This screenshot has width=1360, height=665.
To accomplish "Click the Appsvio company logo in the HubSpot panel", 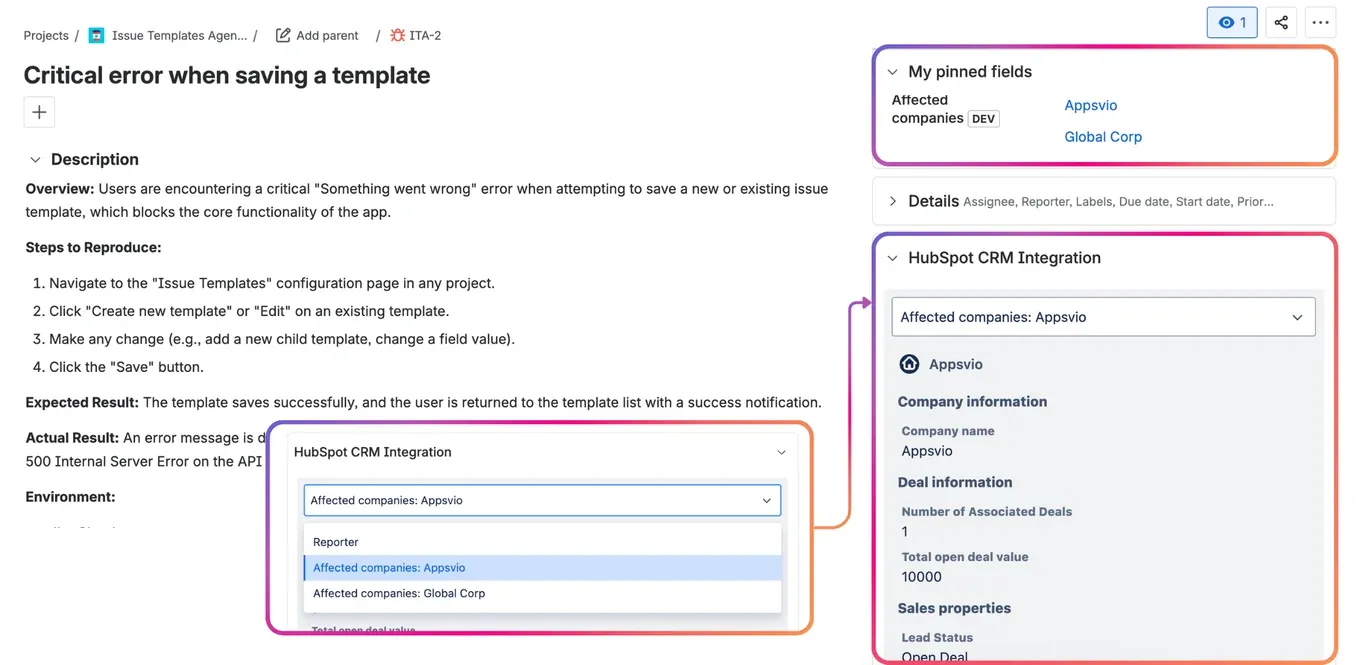I will pyautogui.click(x=909, y=364).
